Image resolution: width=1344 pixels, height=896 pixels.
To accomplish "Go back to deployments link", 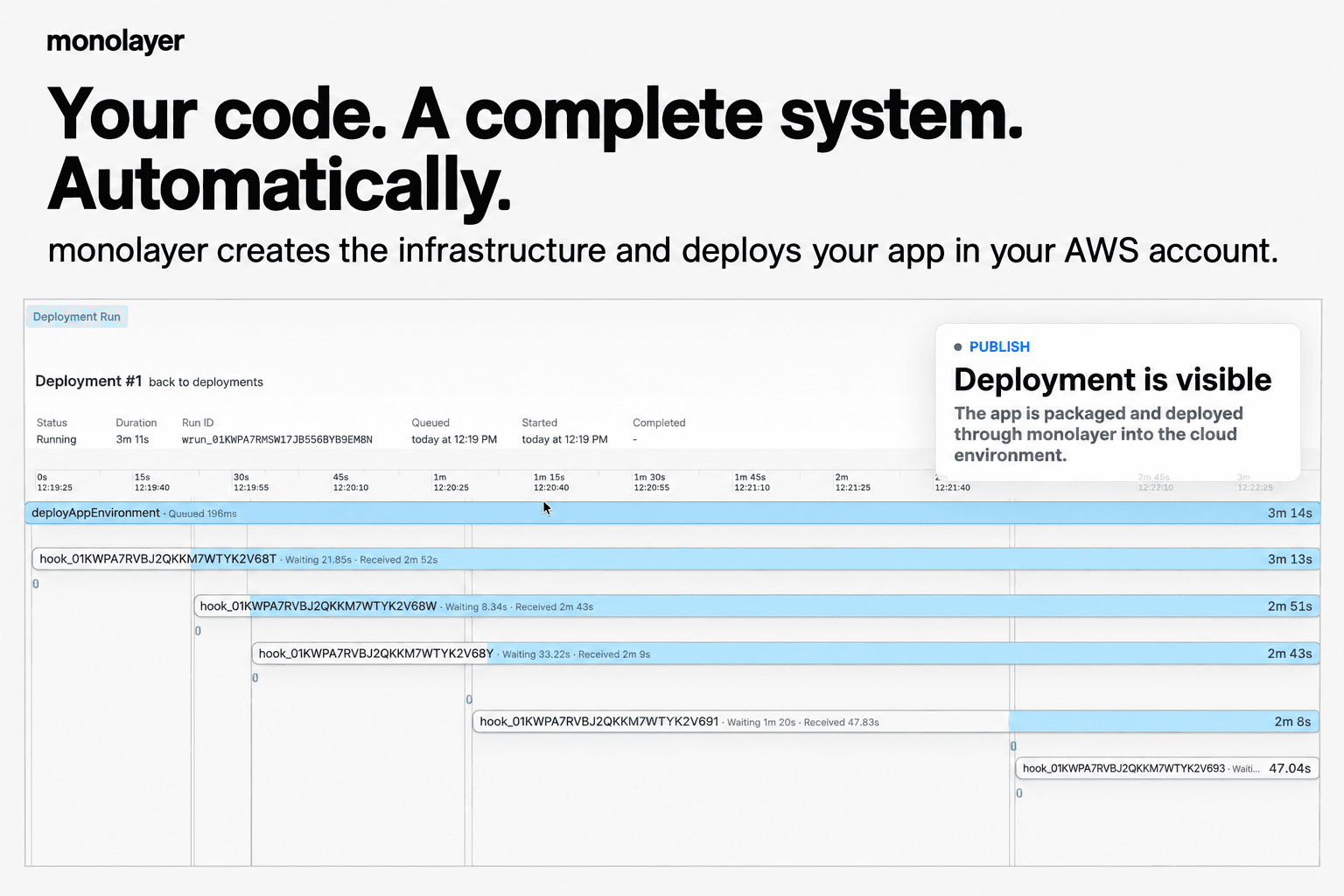I will coord(206,382).
